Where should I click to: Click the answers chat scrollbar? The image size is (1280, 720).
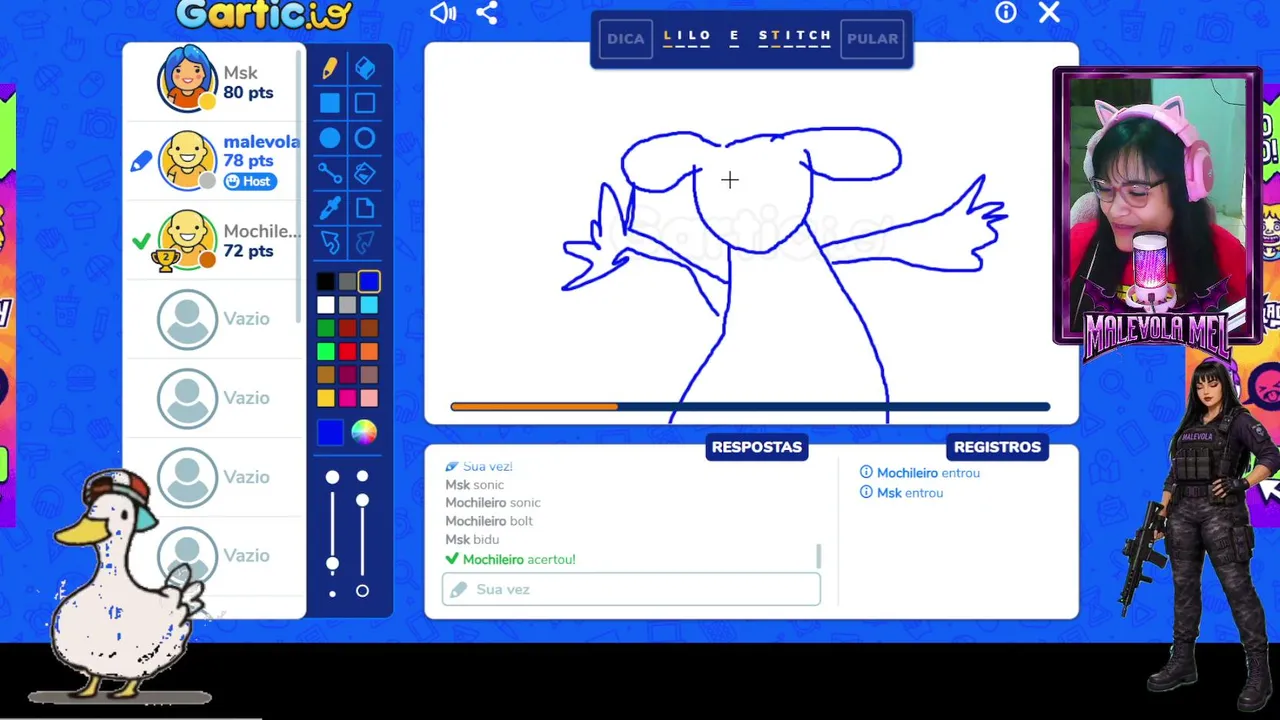click(x=819, y=556)
